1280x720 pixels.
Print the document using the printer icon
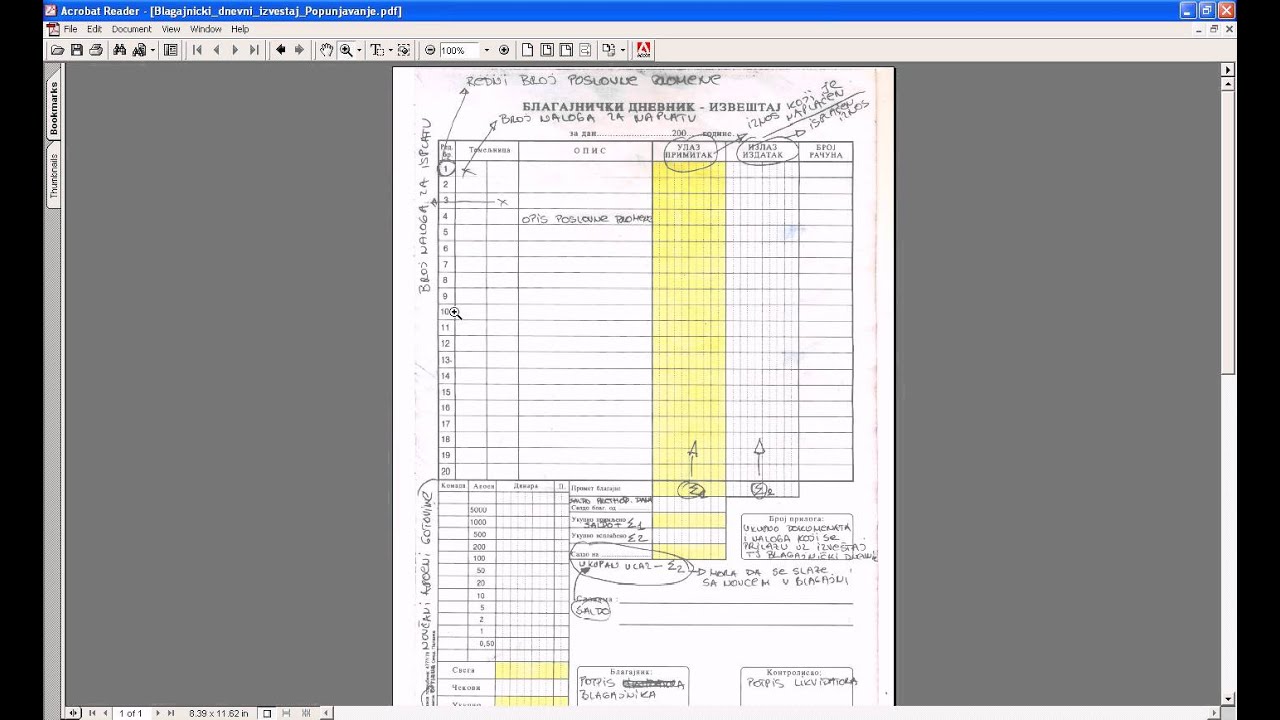95,50
